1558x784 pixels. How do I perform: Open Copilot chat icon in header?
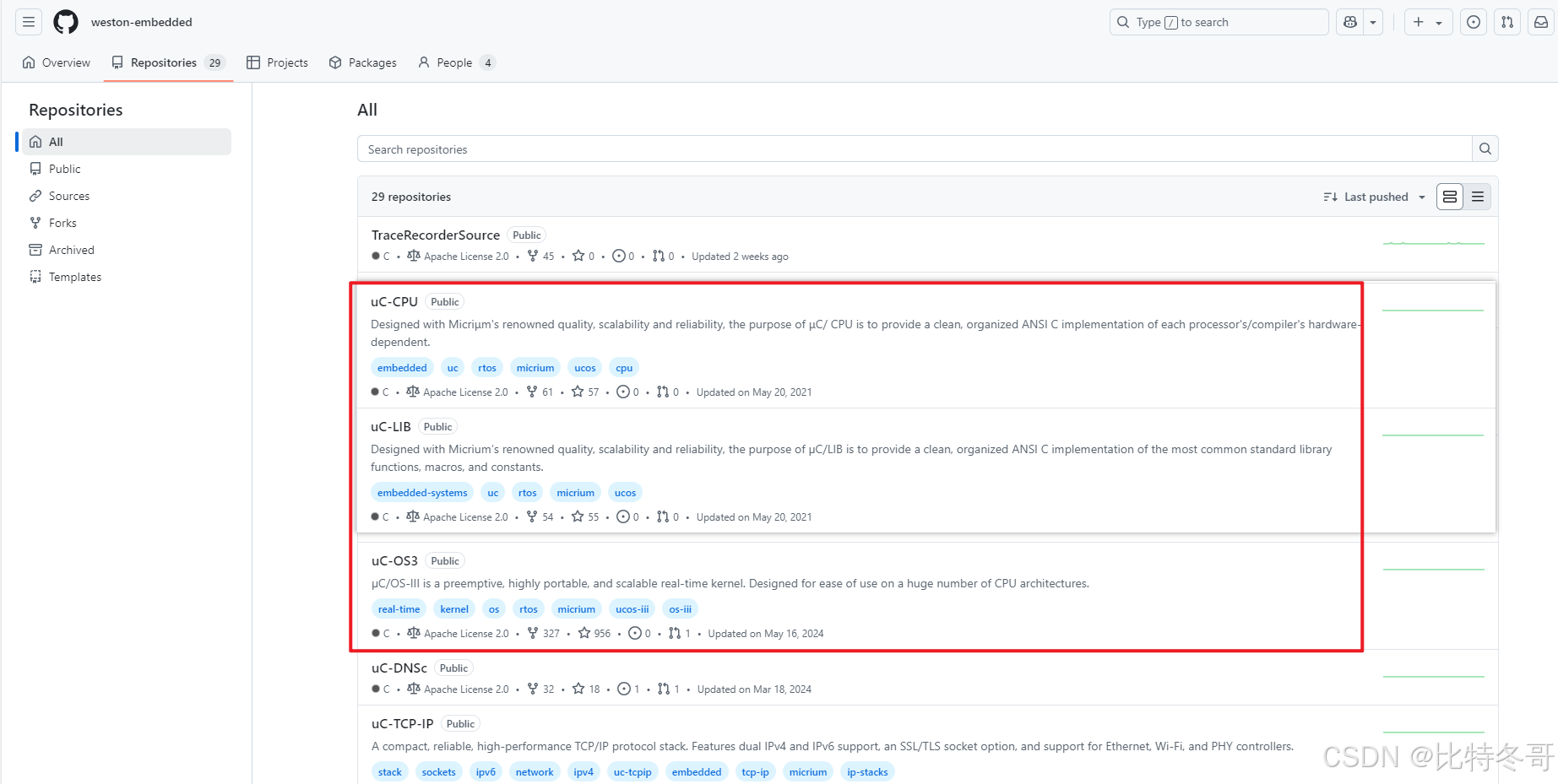coord(1350,22)
